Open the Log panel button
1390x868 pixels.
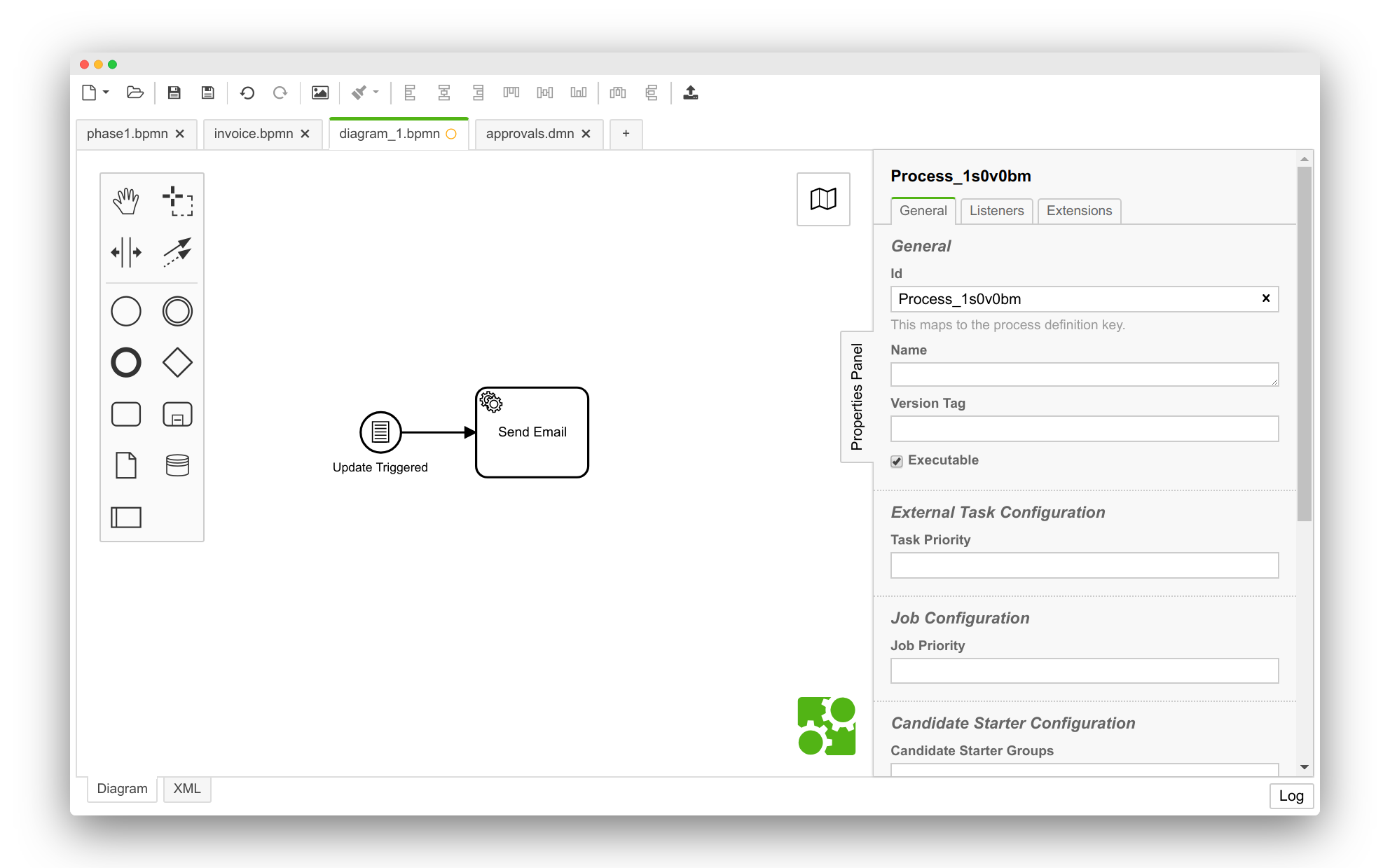[x=1291, y=796]
